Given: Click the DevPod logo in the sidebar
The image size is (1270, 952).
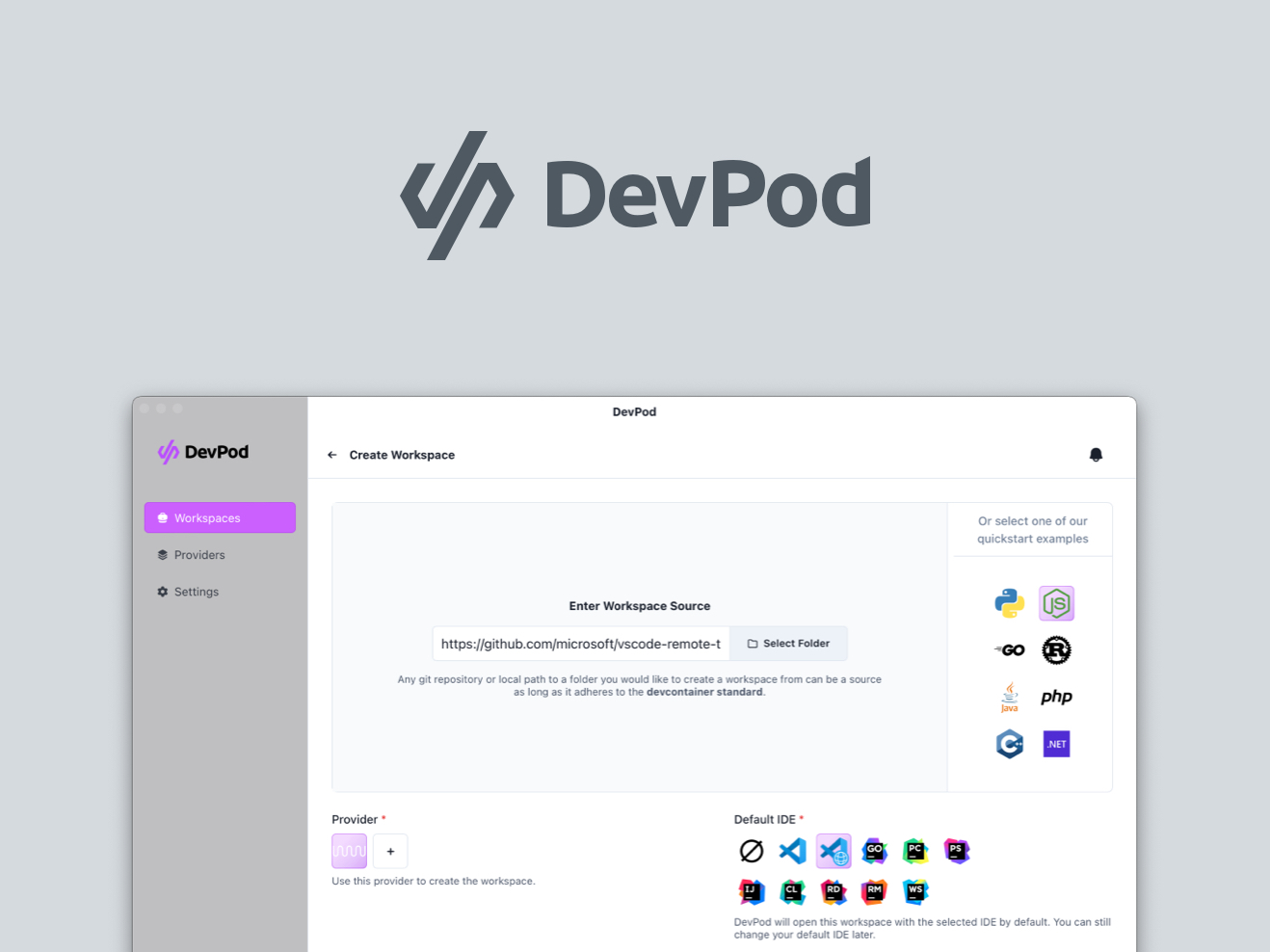Looking at the screenshot, I should (x=203, y=452).
